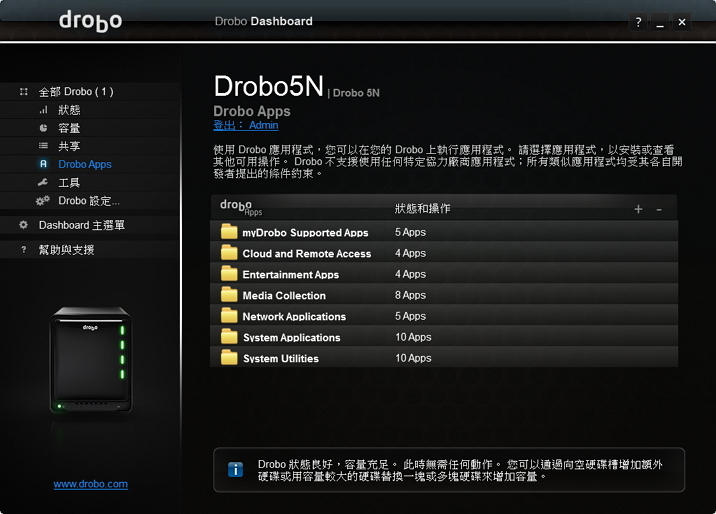Click the question mark icon beside 幫助與支援

(24, 250)
